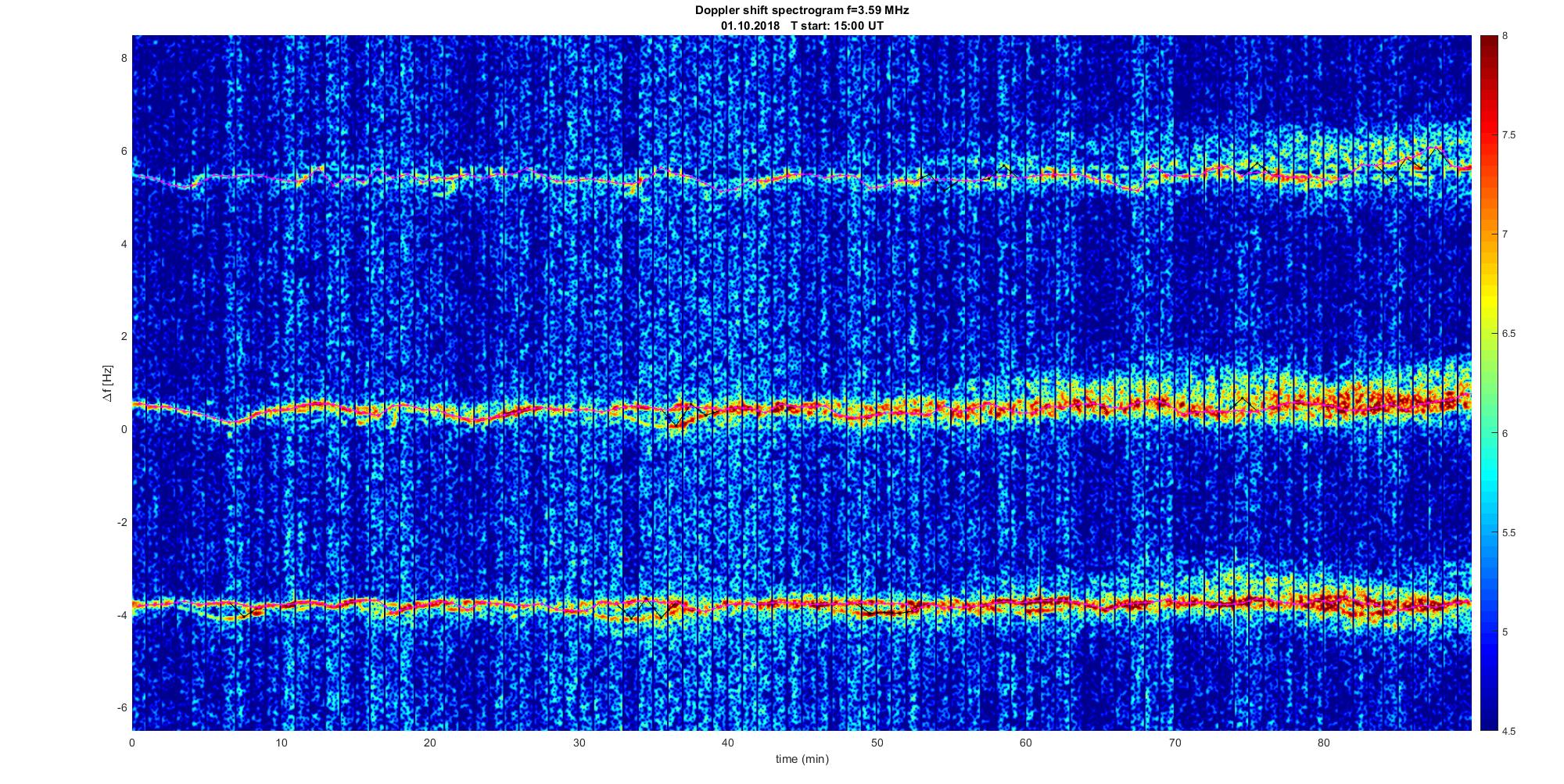The width and height of the screenshot is (1564, 784).
Task: Click y-axis tick label '4' on left axis
Action: coord(124,244)
